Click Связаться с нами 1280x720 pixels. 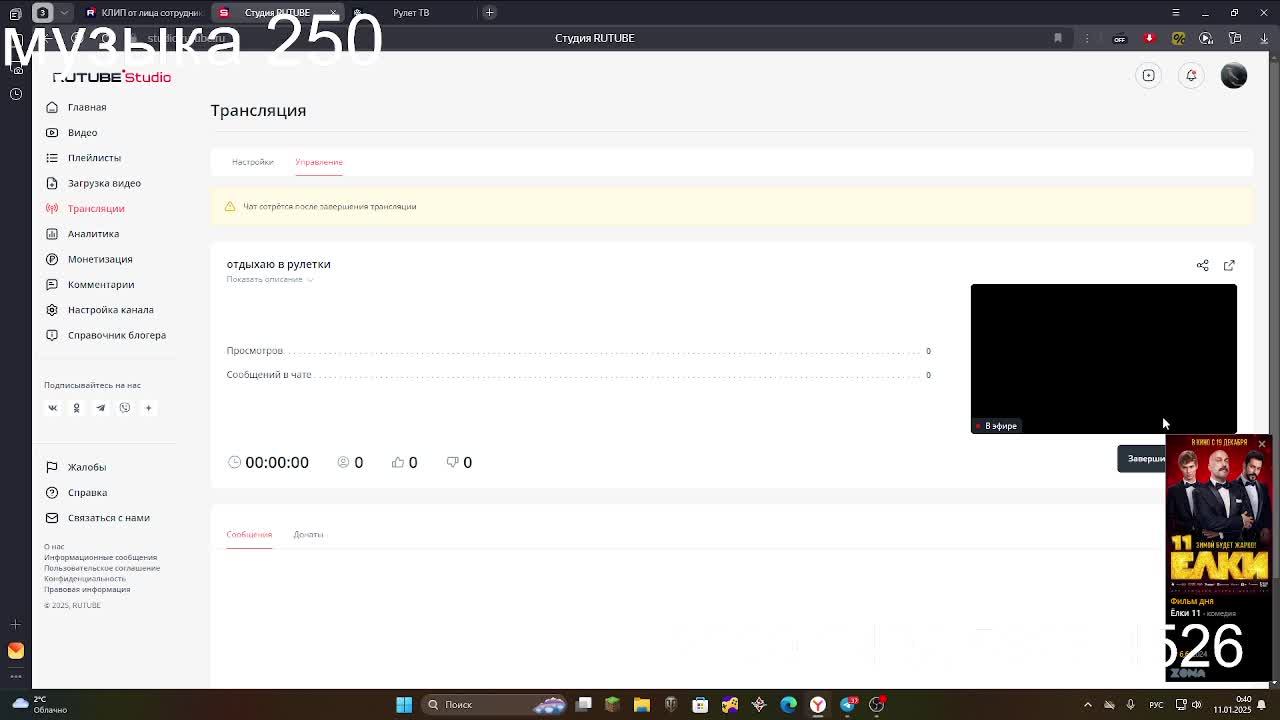click(98, 518)
